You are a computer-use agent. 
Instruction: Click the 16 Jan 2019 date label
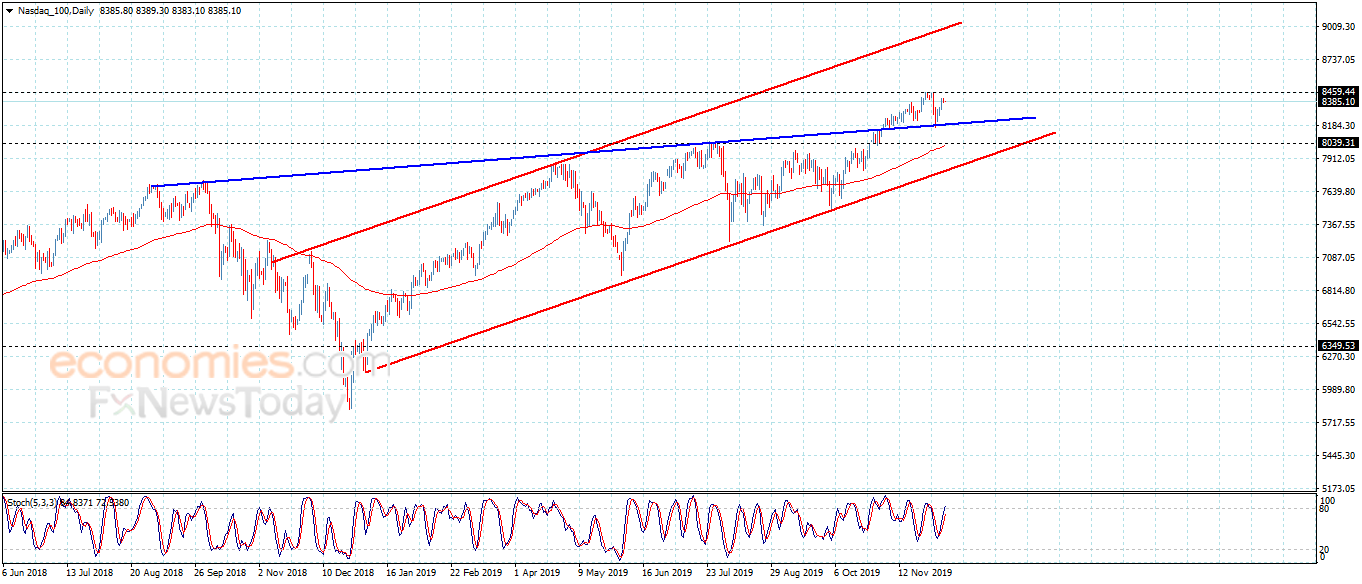tap(411, 573)
